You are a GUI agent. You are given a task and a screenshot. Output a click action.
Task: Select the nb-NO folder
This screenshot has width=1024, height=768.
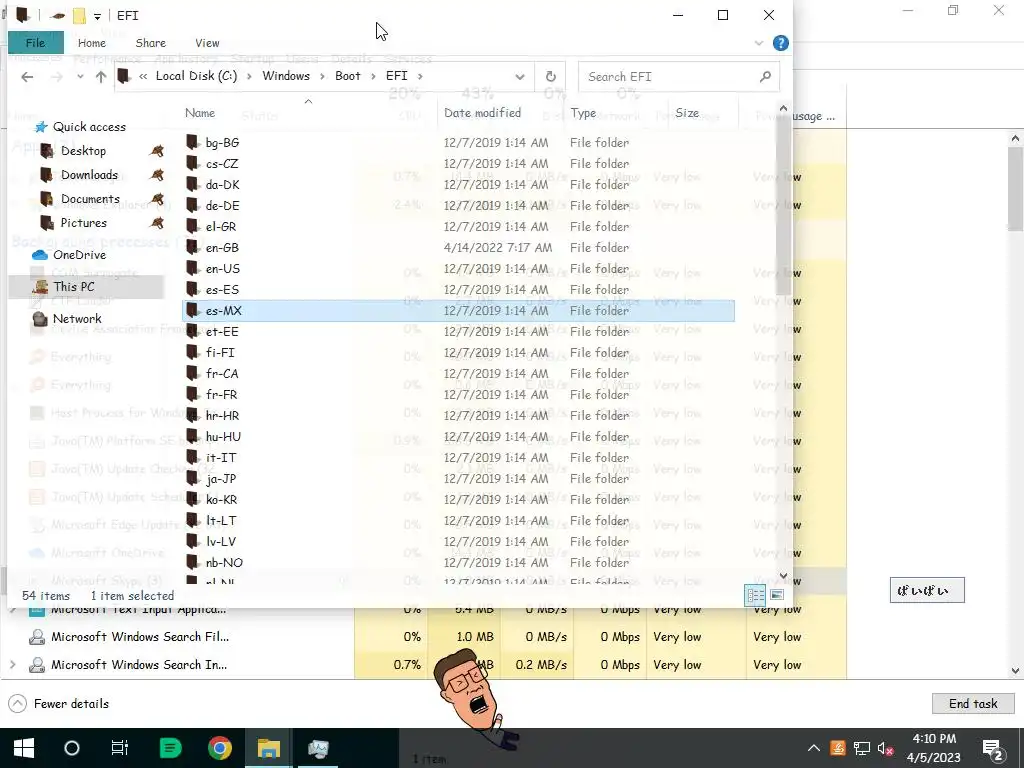tap(224, 562)
